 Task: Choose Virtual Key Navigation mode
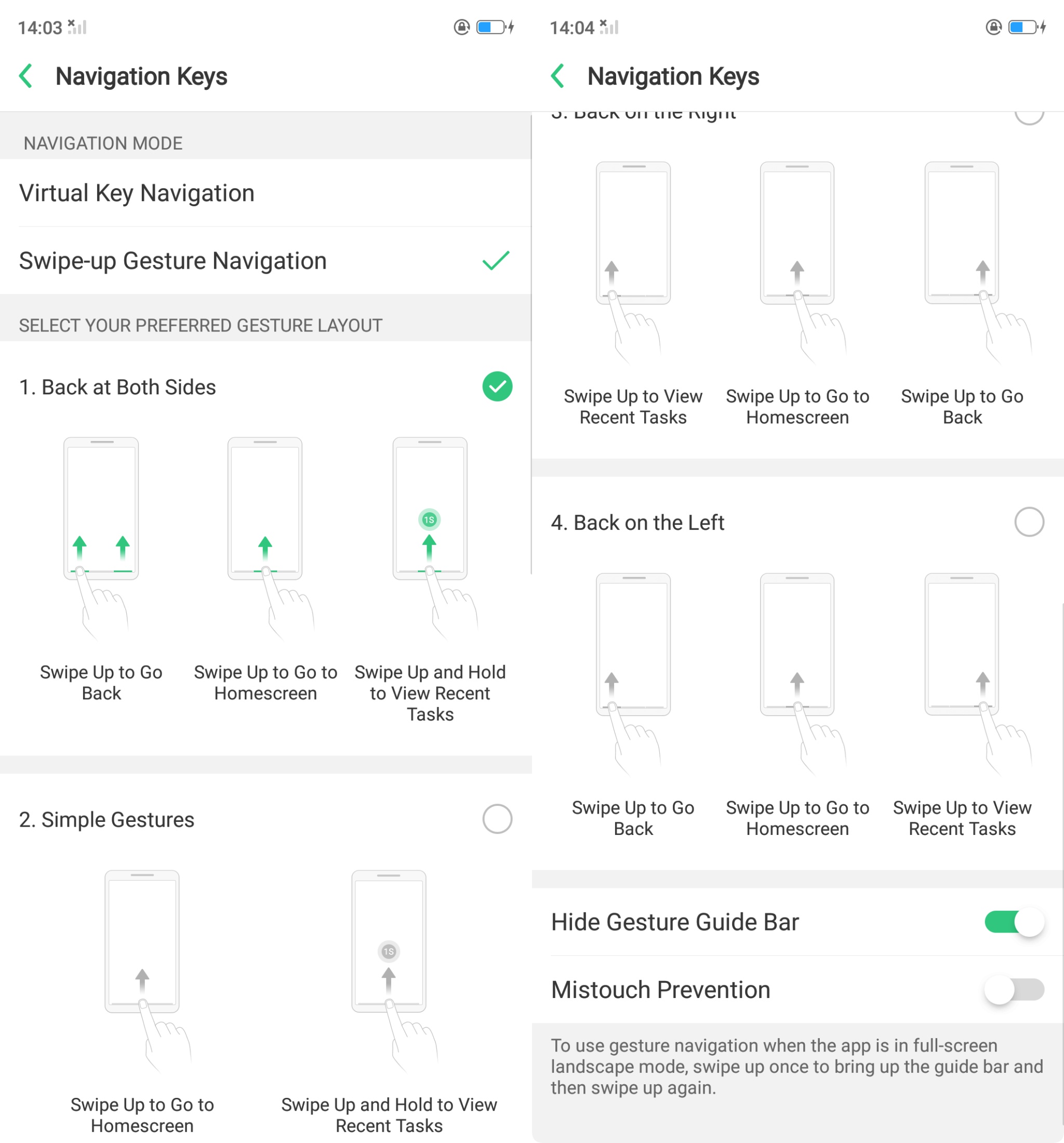click(x=265, y=193)
